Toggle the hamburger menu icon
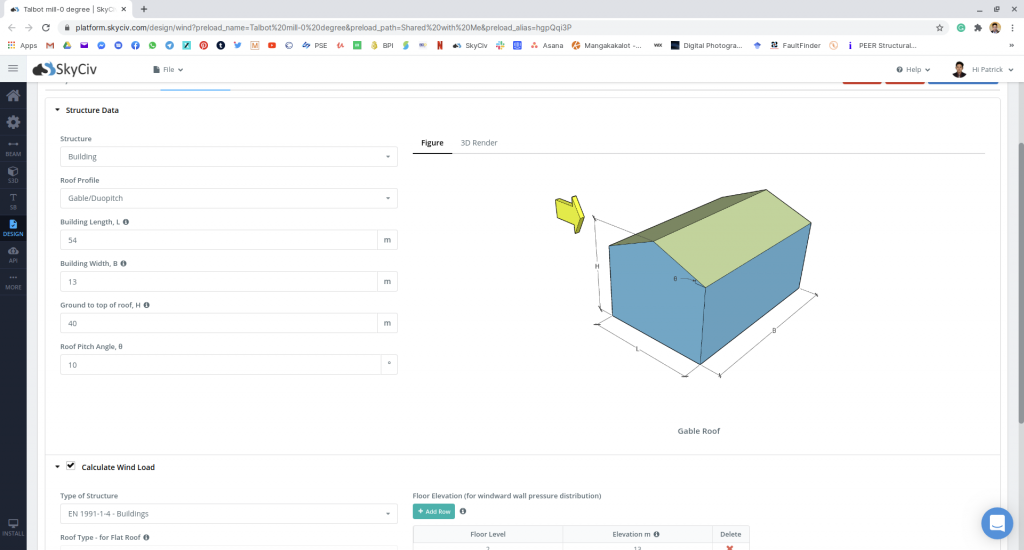The height and width of the screenshot is (550, 1024). (x=13, y=69)
